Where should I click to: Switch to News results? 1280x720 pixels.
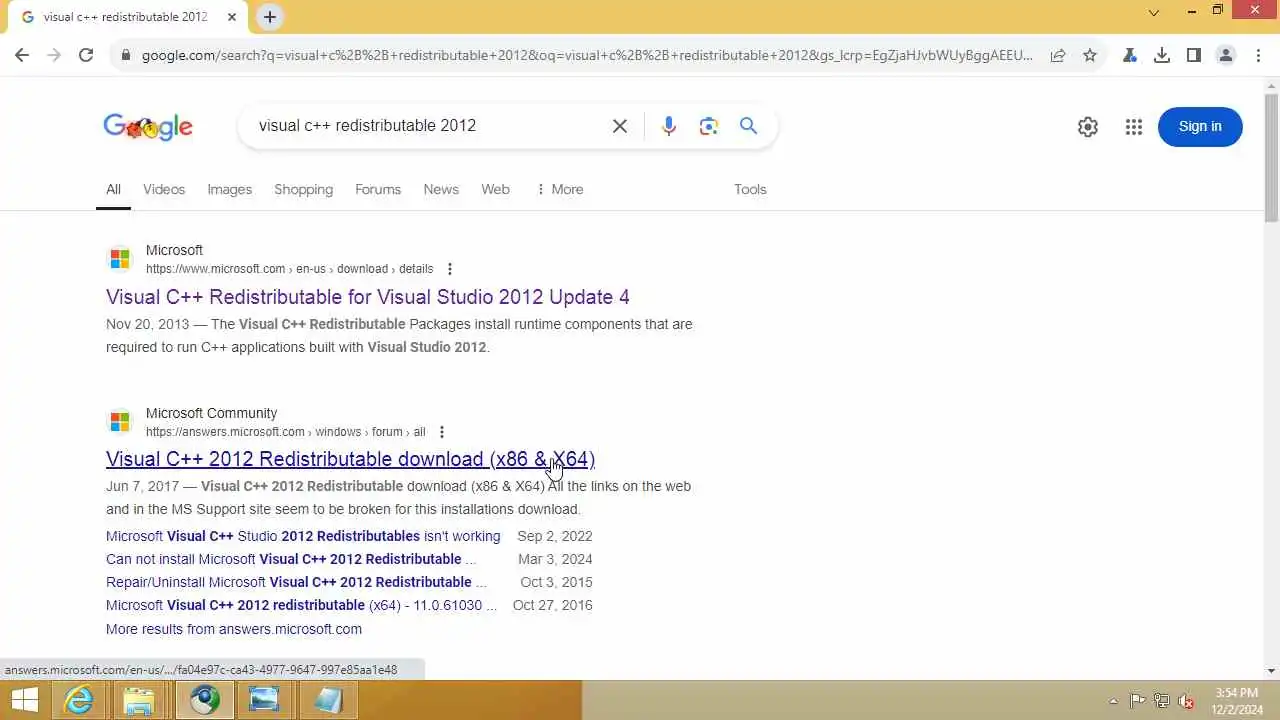tap(441, 189)
